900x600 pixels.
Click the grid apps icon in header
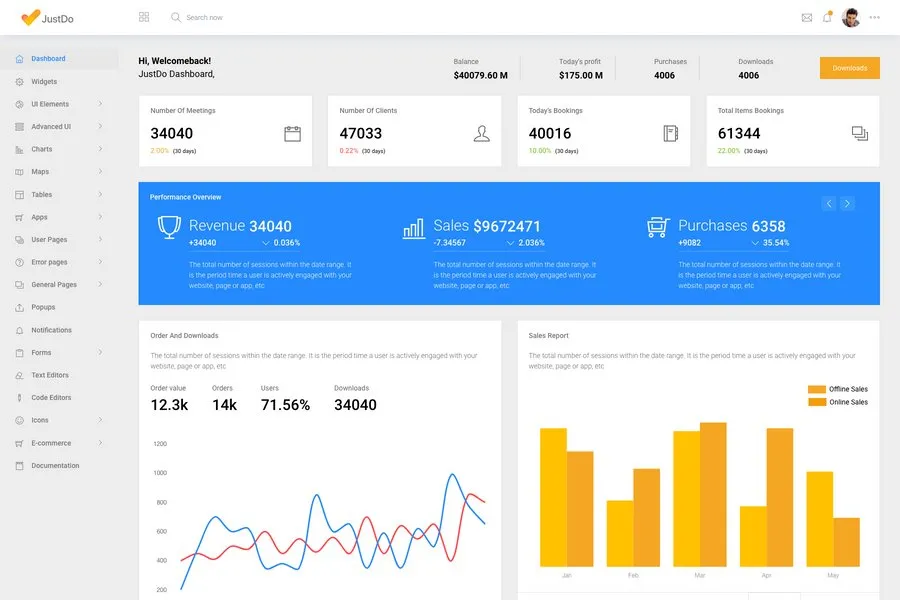coord(144,17)
